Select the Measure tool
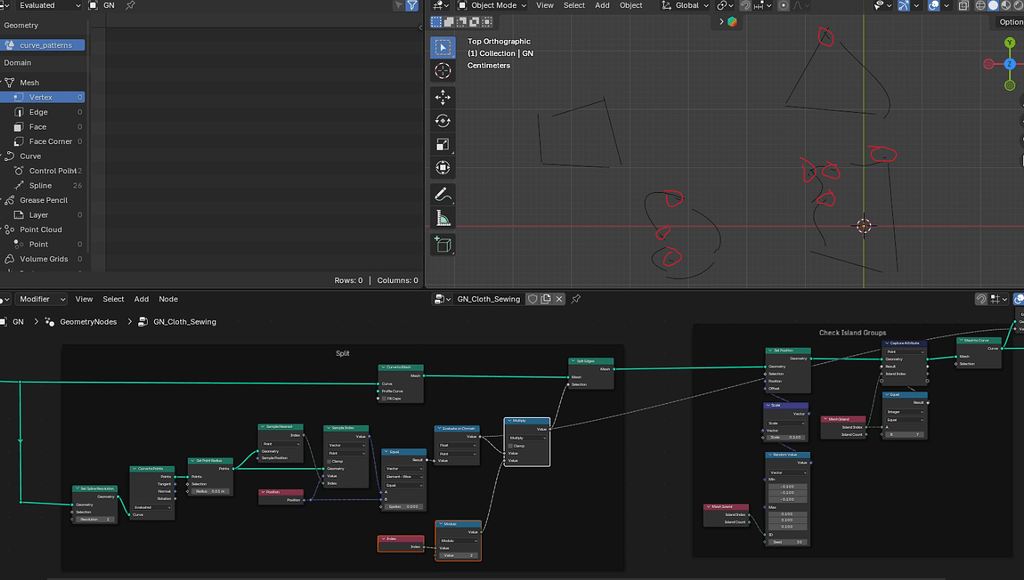Viewport: 1024px width, 580px height. pos(443,218)
